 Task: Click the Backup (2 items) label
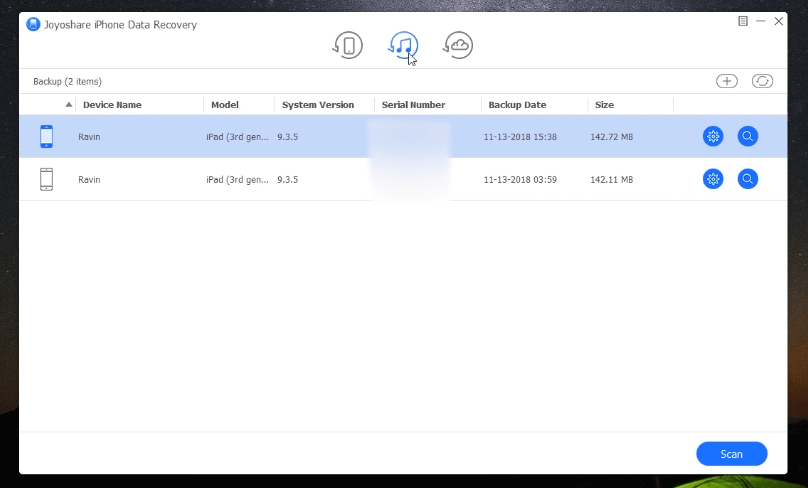[x=68, y=81]
